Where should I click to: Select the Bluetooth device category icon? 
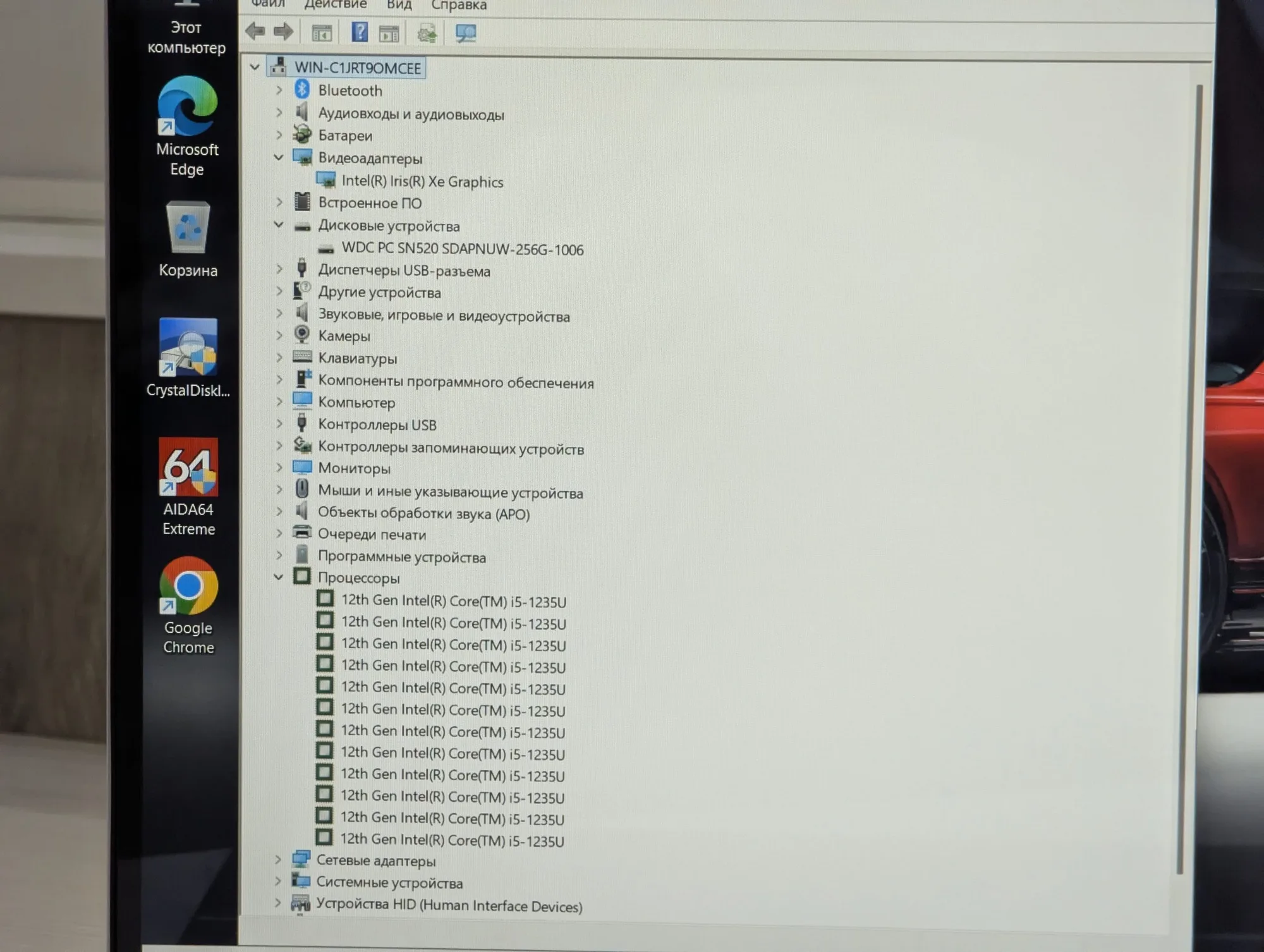pos(302,90)
